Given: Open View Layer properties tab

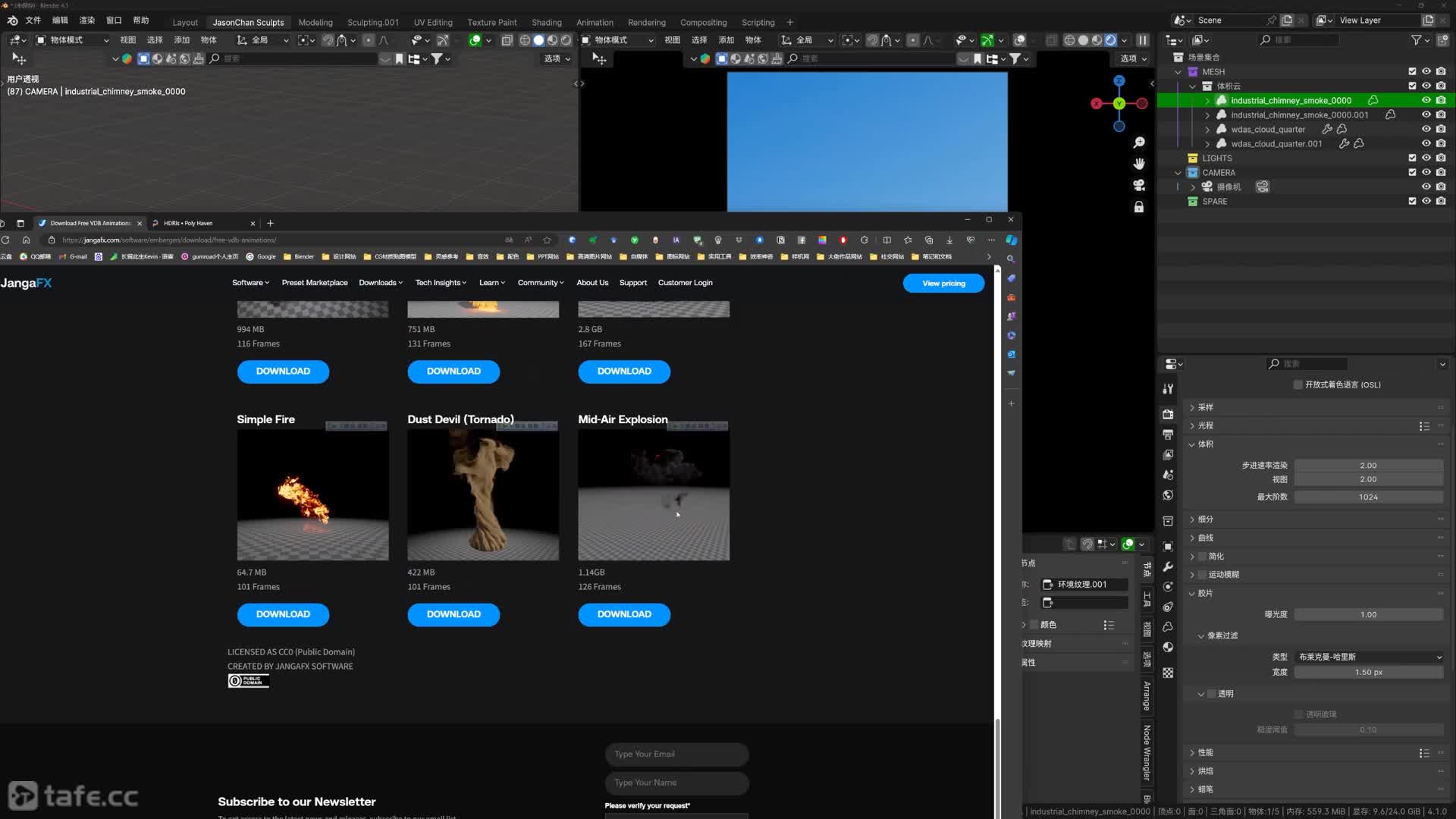Looking at the screenshot, I should [x=1168, y=455].
